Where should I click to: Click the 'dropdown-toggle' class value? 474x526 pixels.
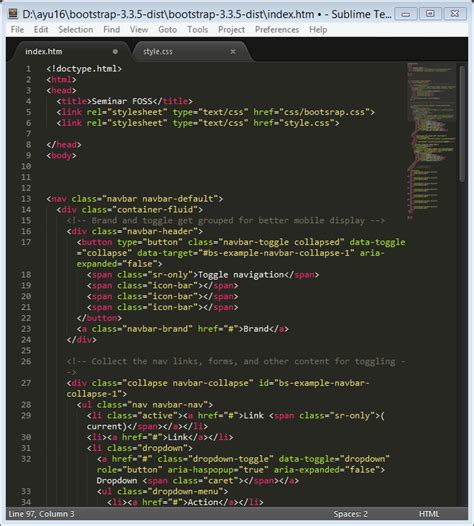coord(231,459)
